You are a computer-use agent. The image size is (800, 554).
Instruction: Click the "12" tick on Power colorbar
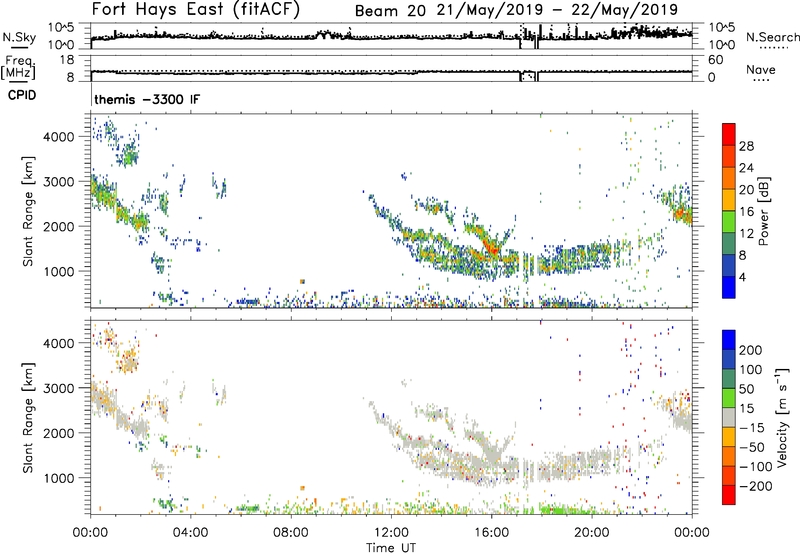(x=746, y=234)
